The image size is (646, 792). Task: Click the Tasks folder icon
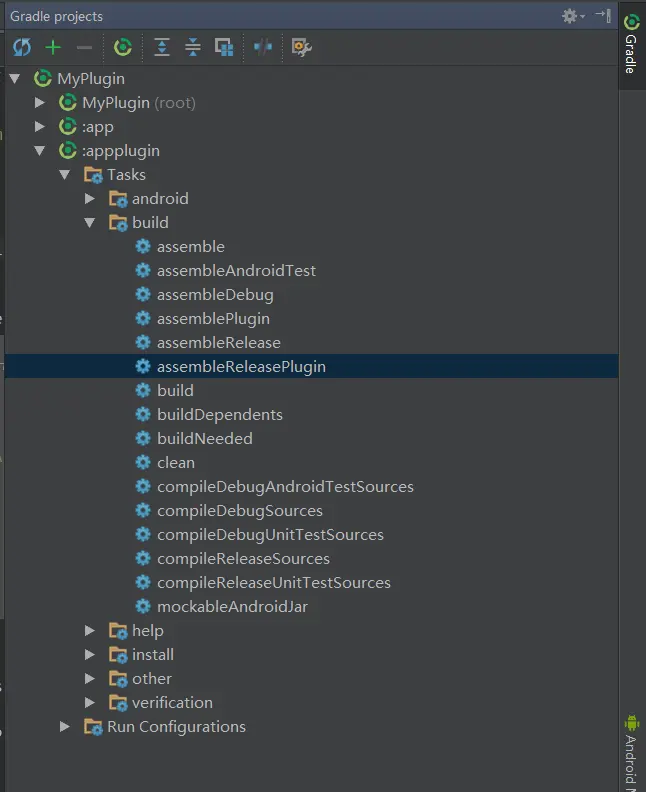93,175
